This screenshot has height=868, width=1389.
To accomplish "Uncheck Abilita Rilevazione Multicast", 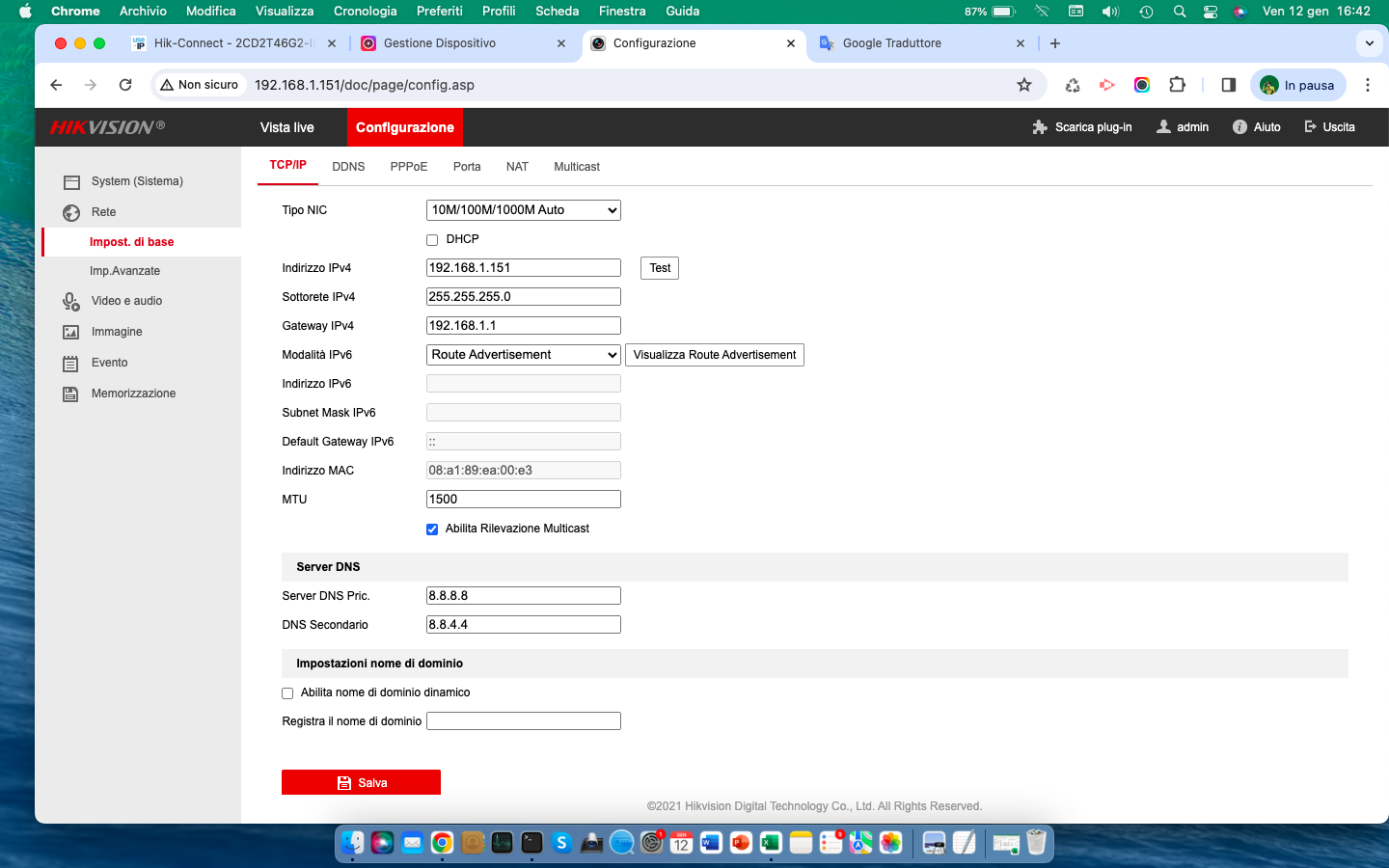I will 432,529.
